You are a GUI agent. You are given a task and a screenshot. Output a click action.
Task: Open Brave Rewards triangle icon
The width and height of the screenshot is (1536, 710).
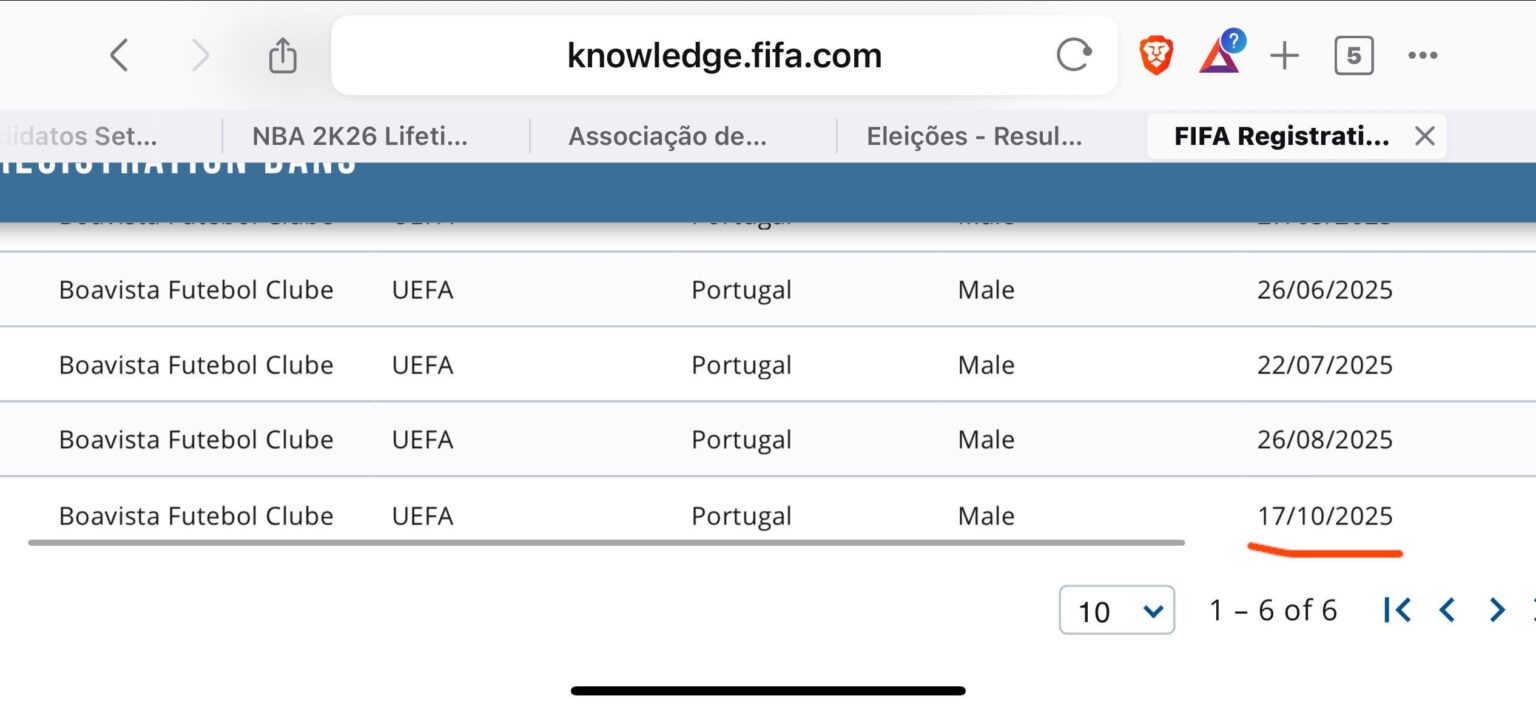[x=1219, y=56]
